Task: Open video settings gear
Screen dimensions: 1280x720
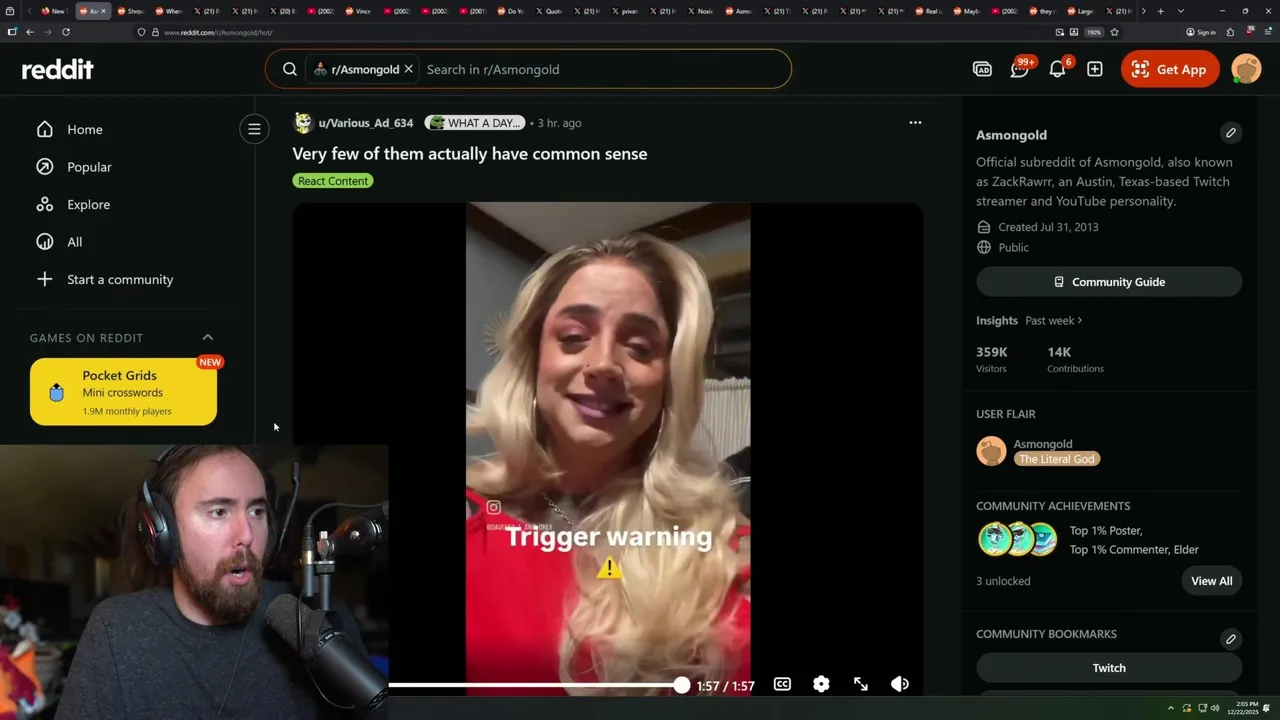Action: (x=821, y=684)
